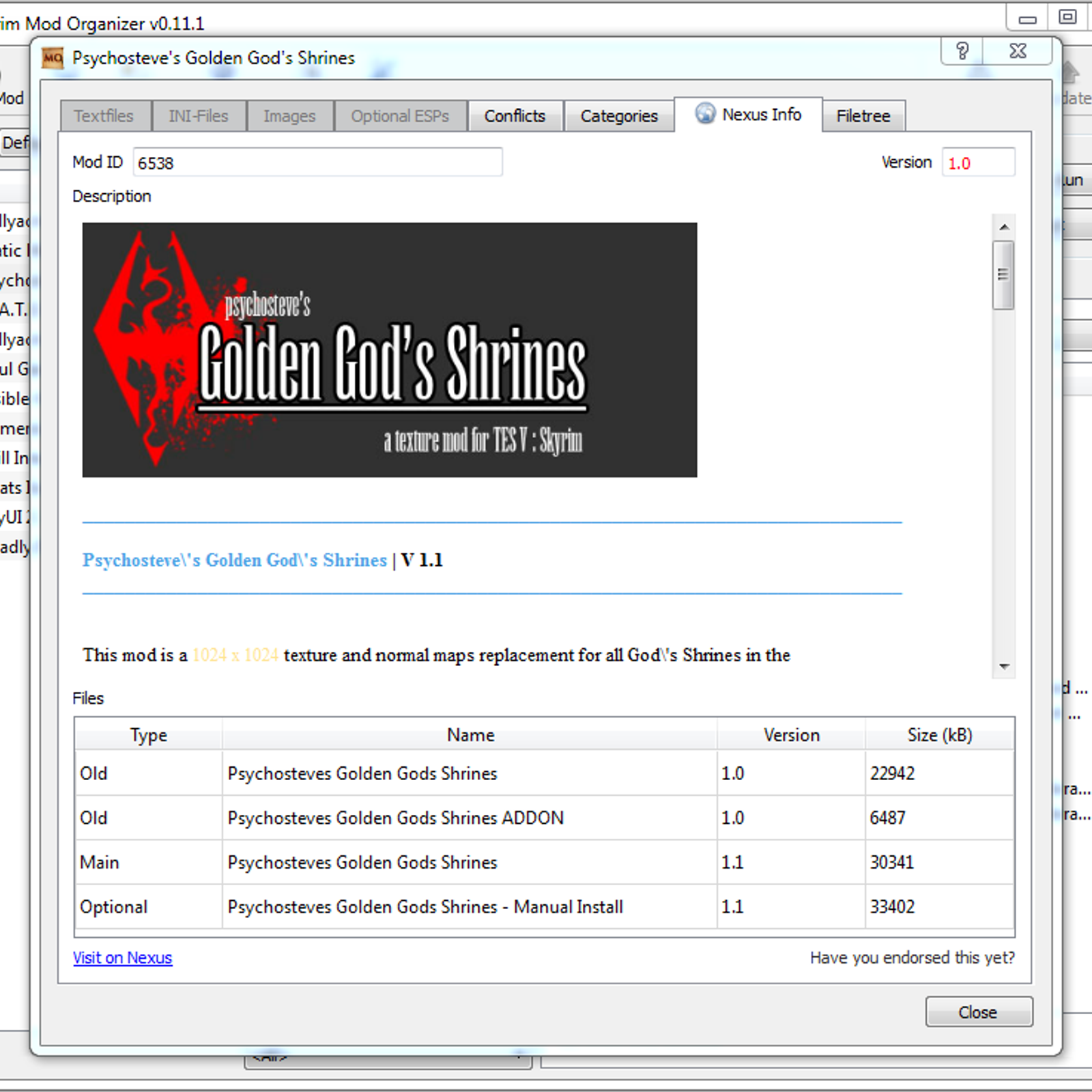Click the Close button
This screenshot has width=1092, height=1092.
(x=979, y=1011)
